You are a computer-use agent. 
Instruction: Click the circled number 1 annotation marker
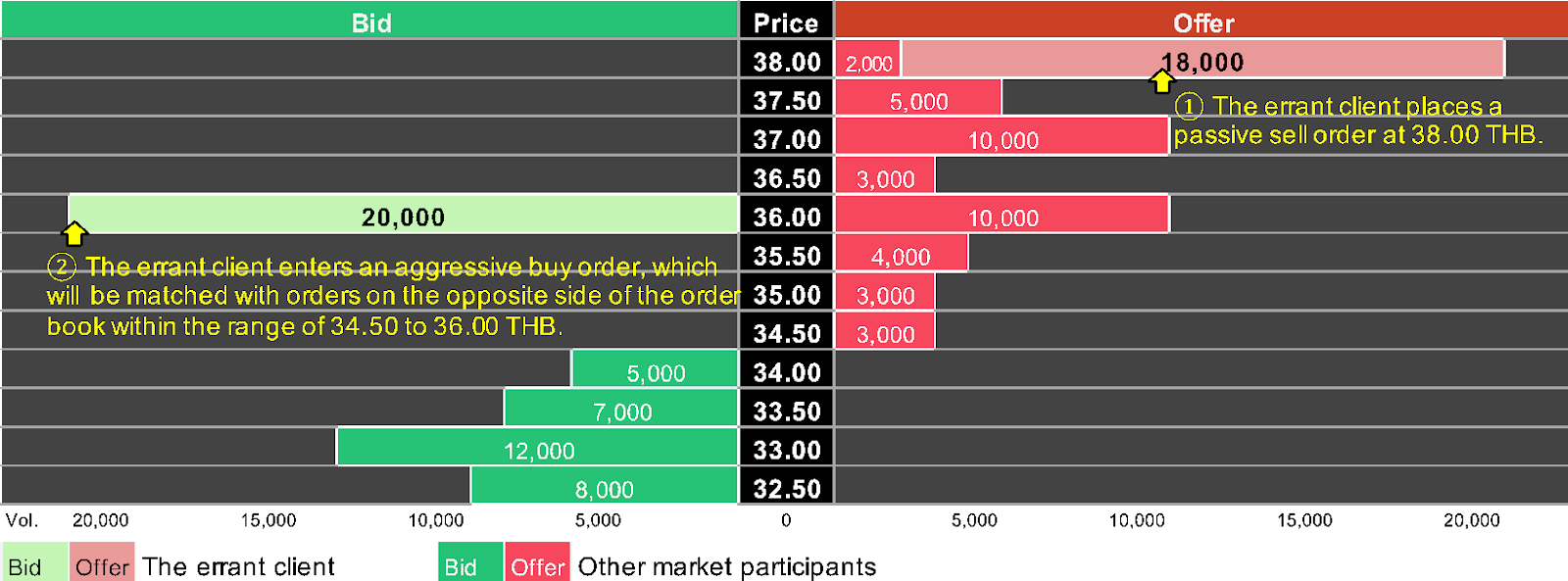tap(1189, 106)
